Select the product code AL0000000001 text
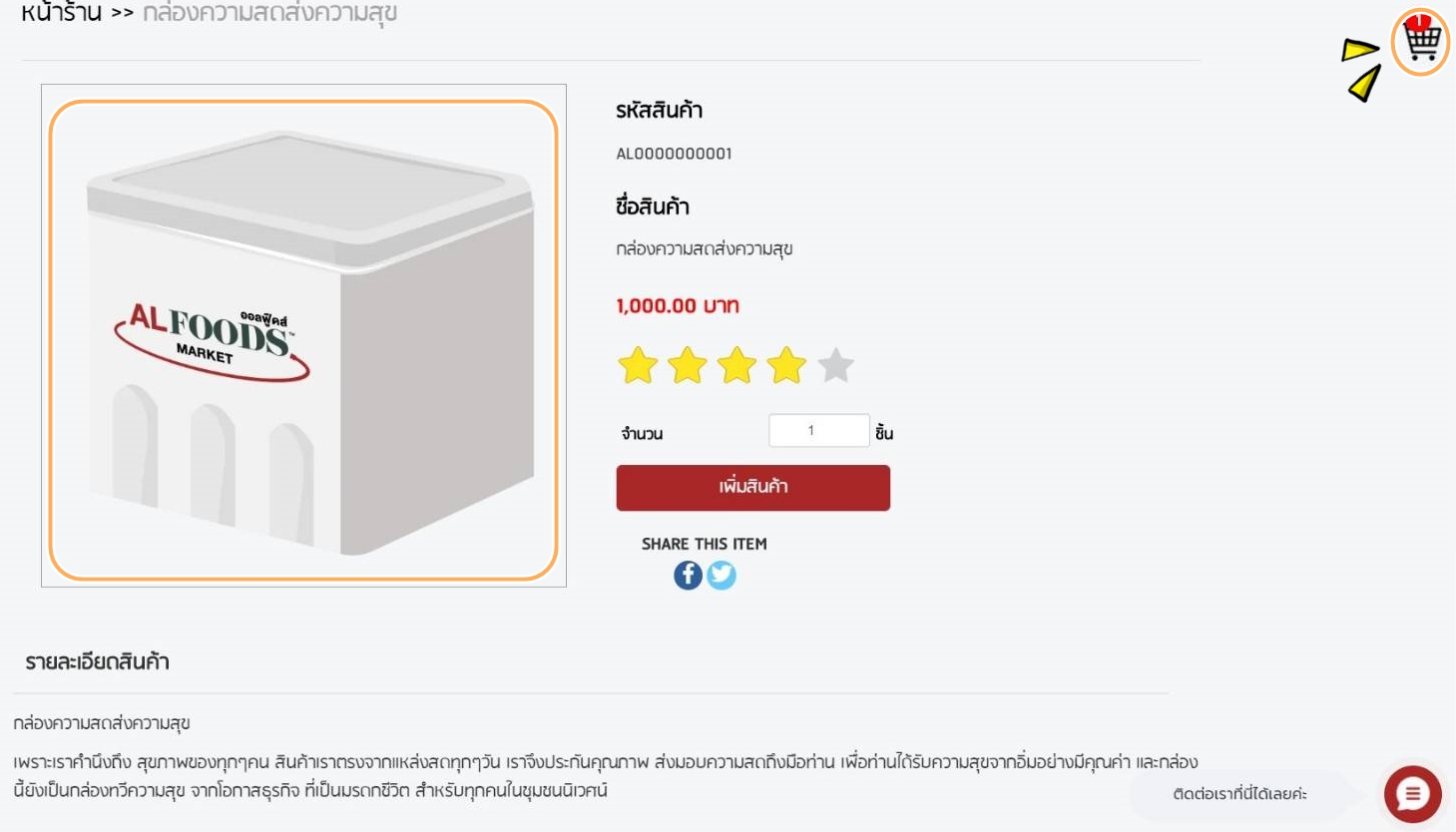The image size is (1456, 832). coord(674,154)
